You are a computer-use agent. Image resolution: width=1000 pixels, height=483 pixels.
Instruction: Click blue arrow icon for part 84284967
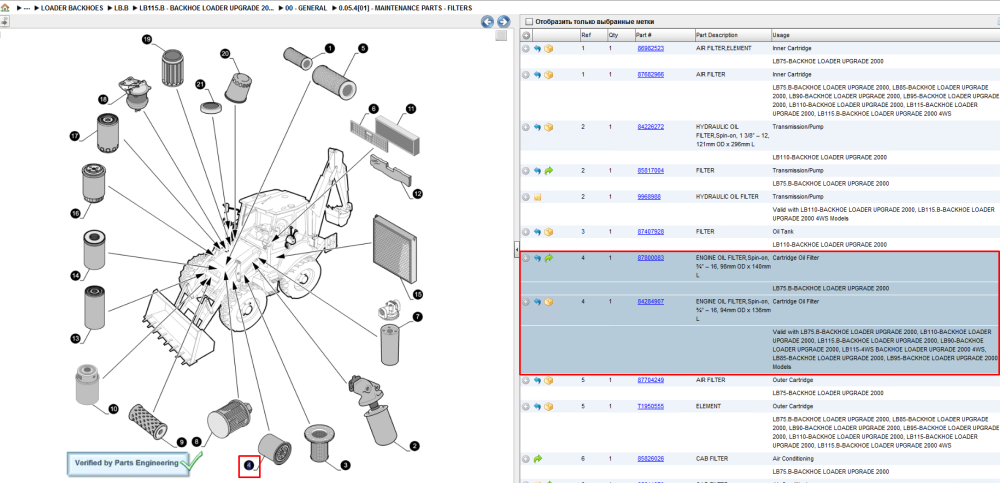(537, 301)
